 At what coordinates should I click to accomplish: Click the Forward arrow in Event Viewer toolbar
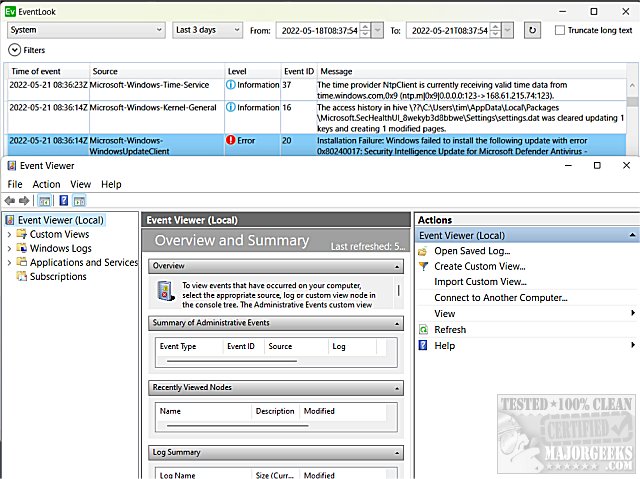point(24,201)
